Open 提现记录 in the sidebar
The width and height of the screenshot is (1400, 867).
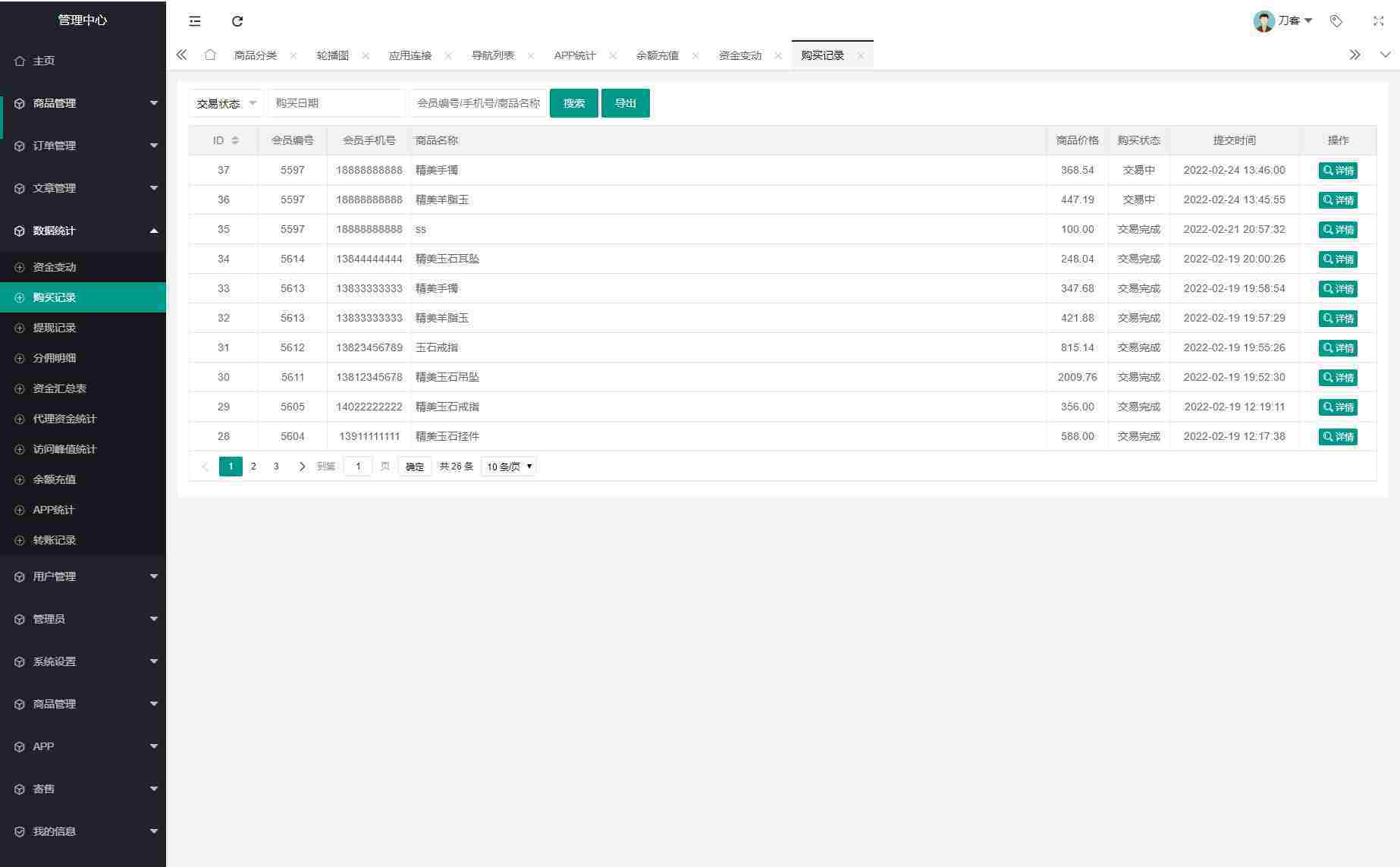click(83, 328)
